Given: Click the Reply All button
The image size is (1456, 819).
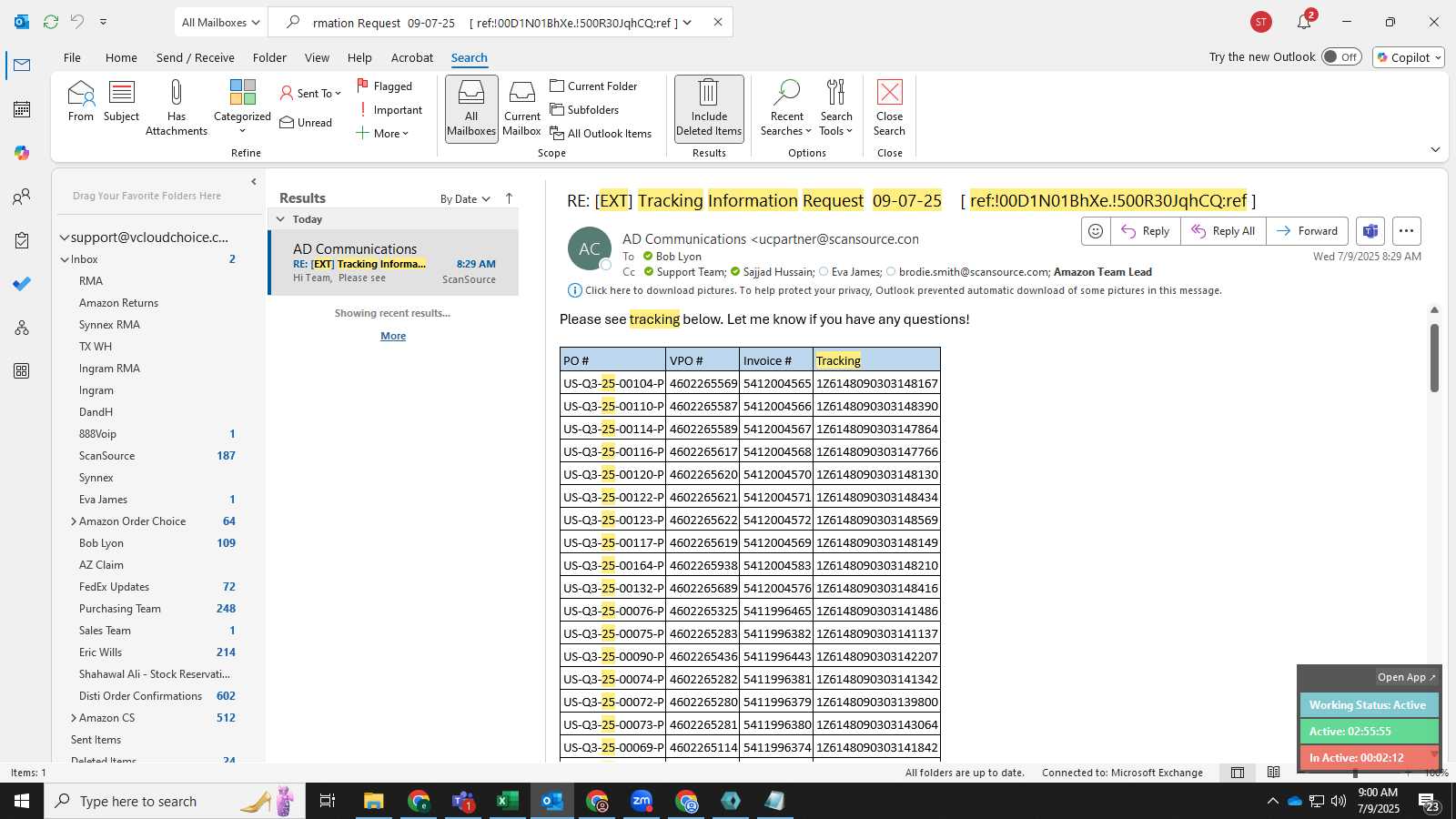Looking at the screenshot, I should (x=1223, y=231).
